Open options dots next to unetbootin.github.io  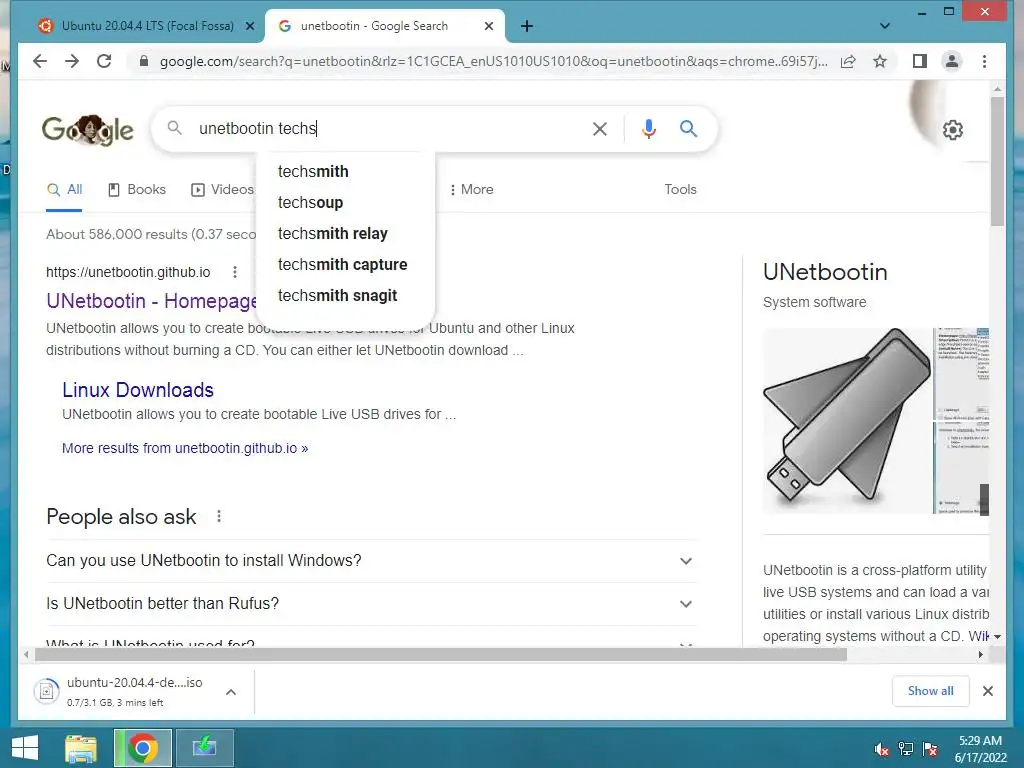(x=234, y=272)
